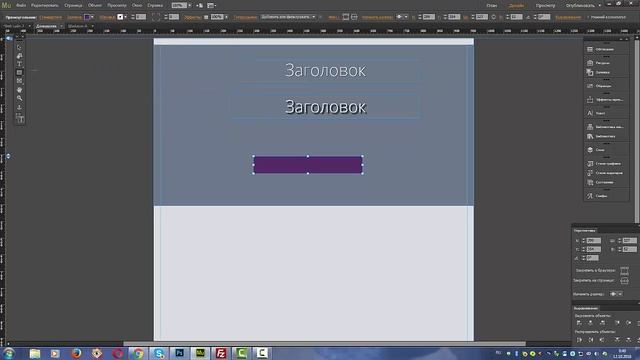Switch to the Домашняя page tab
The width and height of the screenshot is (640, 360).
tap(47, 26)
